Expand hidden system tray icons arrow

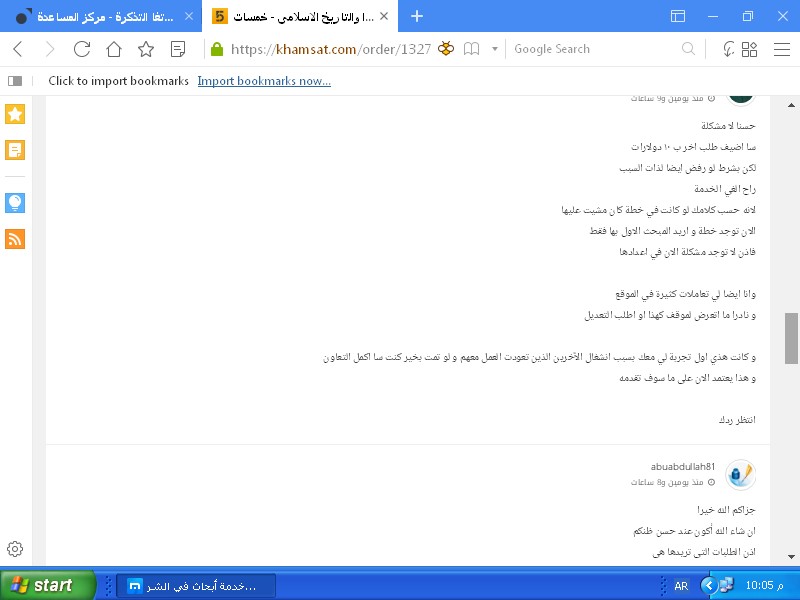(708, 585)
